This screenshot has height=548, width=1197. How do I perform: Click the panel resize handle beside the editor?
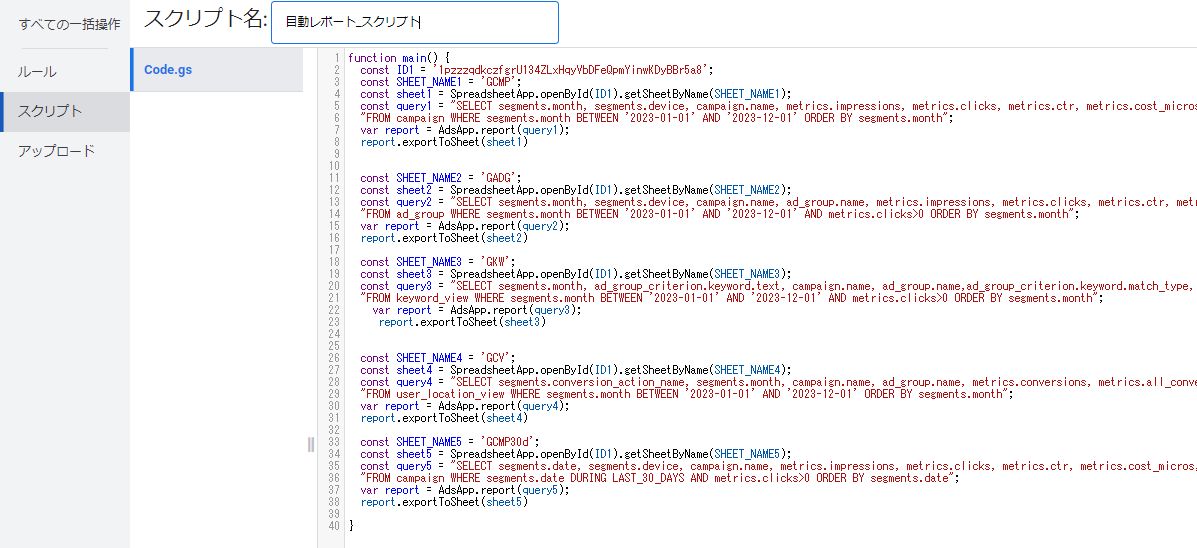tap(311, 444)
